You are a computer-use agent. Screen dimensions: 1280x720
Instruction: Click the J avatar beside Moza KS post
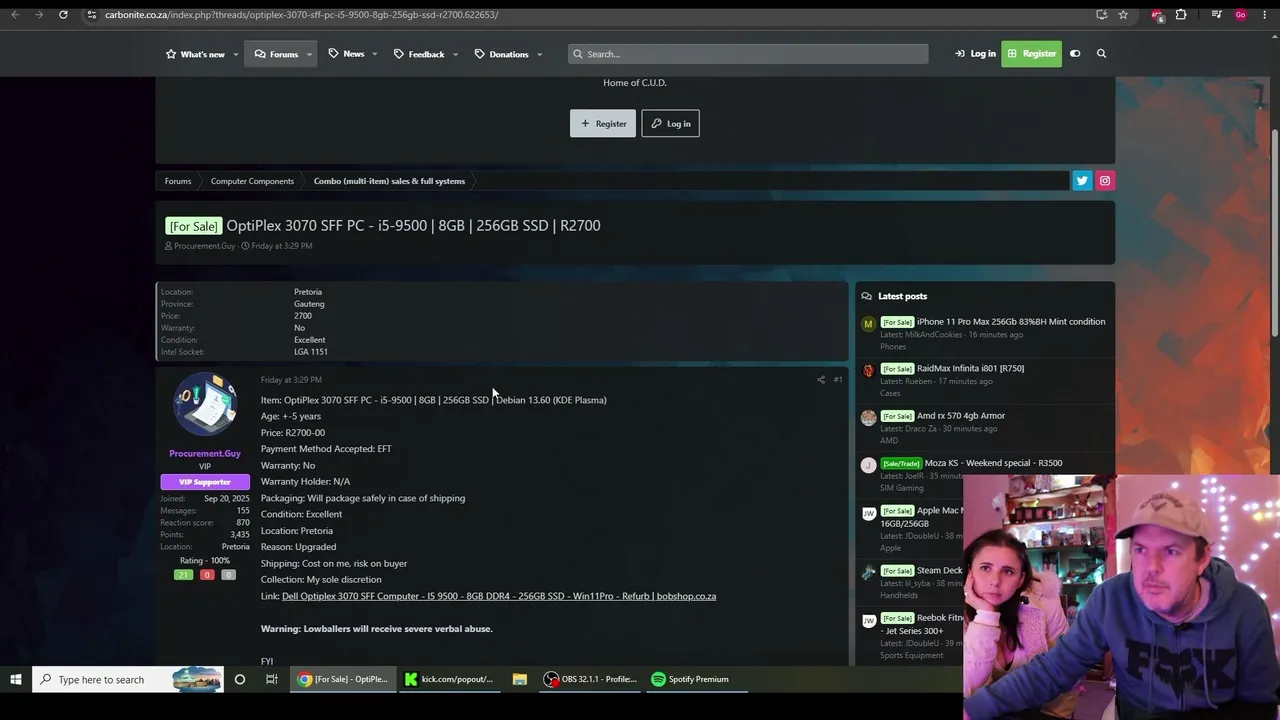(x=868, y=465)
